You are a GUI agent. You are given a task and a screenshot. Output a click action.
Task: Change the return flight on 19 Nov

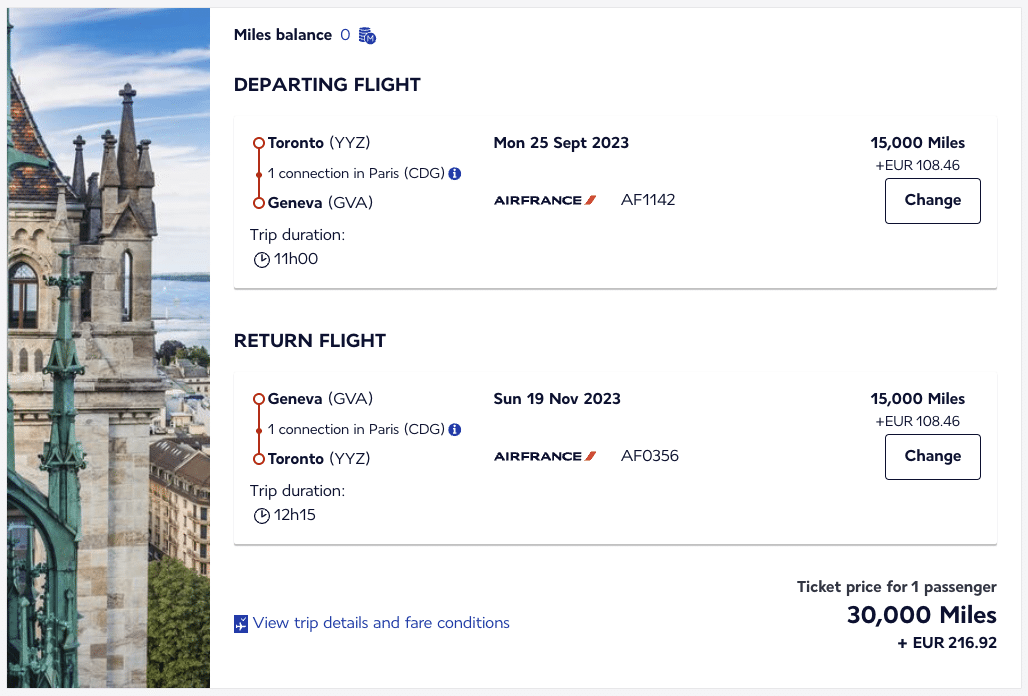[x=932, y=456]
